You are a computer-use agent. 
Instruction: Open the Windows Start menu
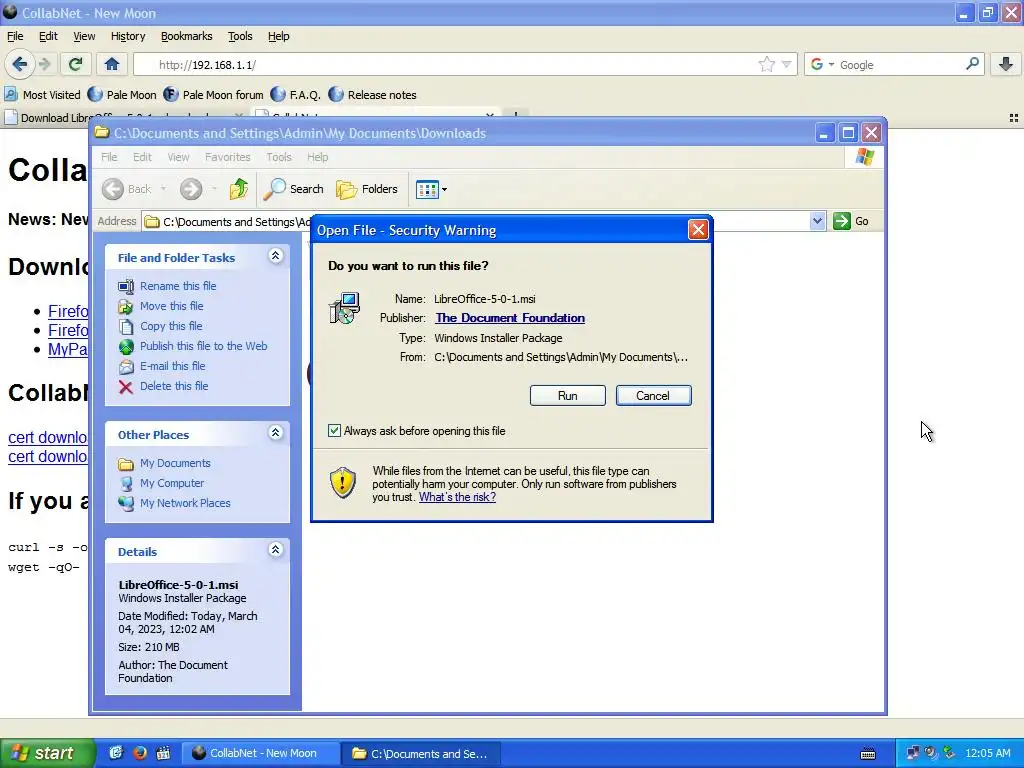47,753
